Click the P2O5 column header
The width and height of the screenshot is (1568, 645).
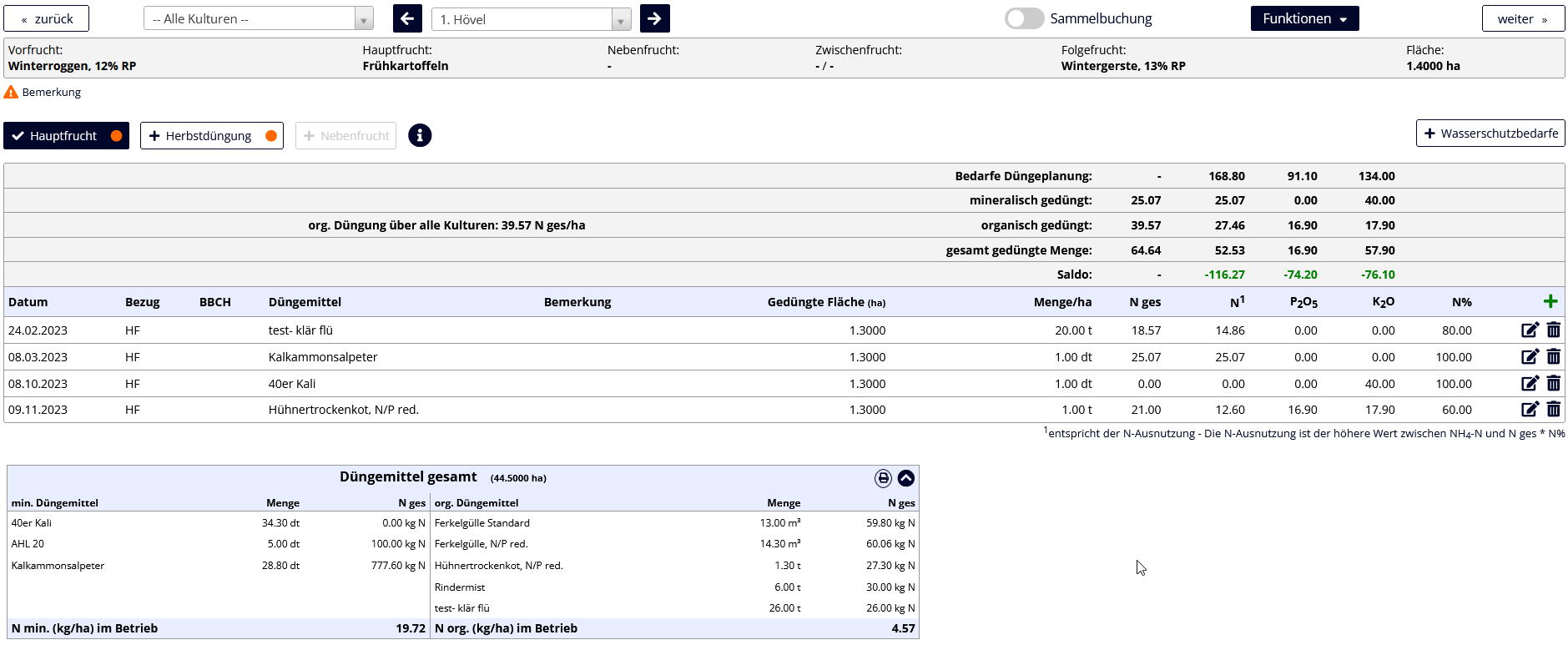click(x=1303, y=302)
